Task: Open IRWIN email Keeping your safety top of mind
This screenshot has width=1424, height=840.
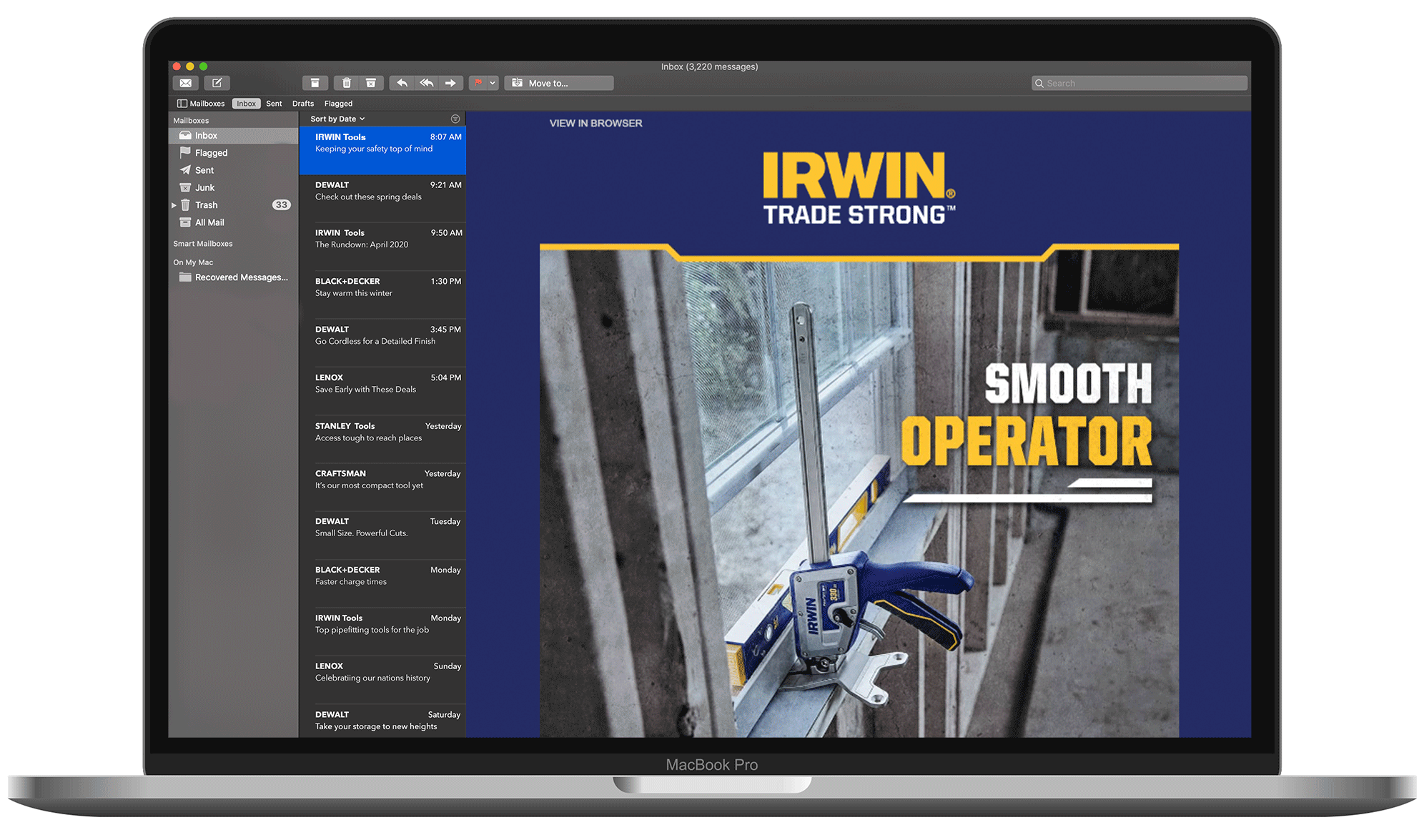Action: [382, 150]
